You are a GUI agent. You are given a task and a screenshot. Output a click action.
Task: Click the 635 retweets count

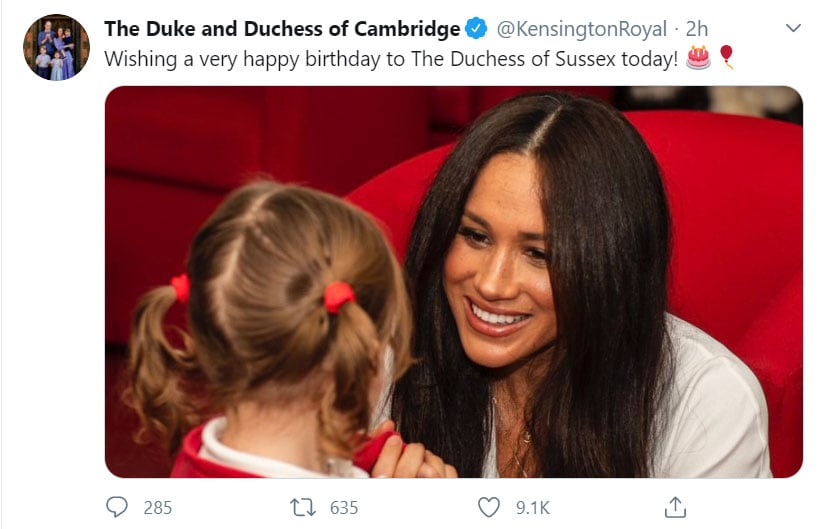pyautogui.click(x=343, y=507)
